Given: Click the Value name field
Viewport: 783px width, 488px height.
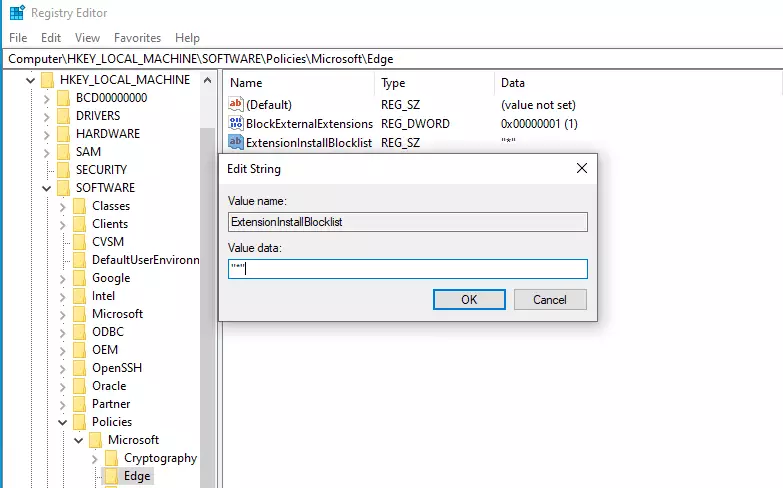Looking at the screenshot, I should click(x=407, y=222).
